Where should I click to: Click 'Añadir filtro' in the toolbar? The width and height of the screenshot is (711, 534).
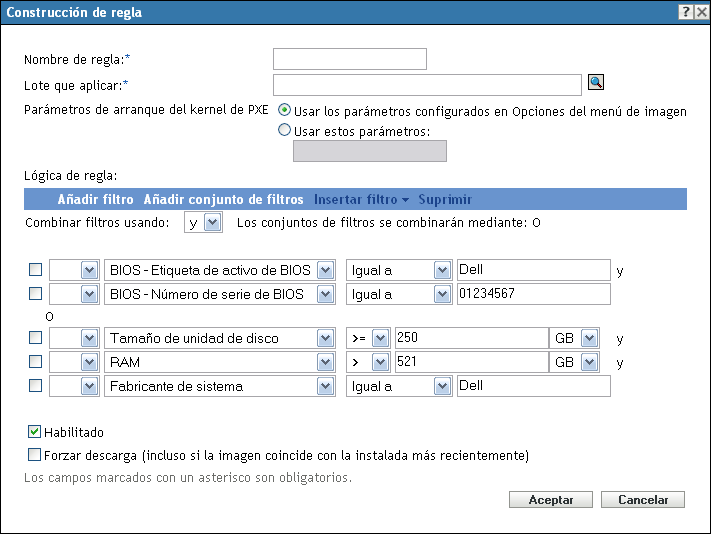click(x=96, y=199)
